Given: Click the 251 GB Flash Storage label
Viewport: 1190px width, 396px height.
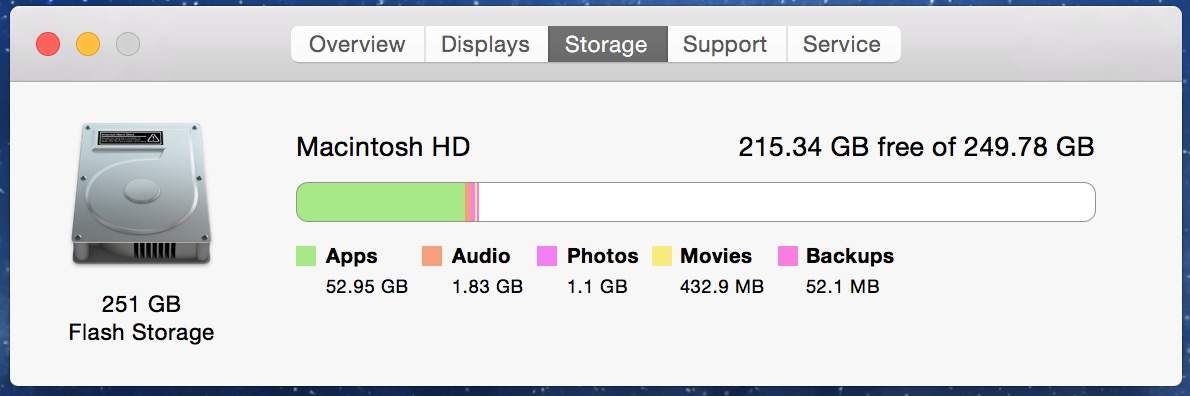Looking at the screenshot, I should coord(141,318).
